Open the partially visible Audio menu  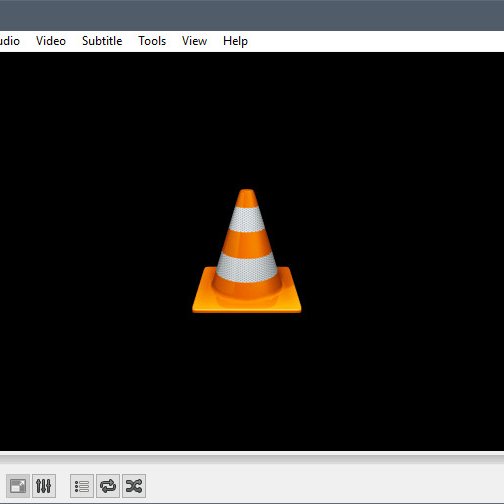[10, 41]
